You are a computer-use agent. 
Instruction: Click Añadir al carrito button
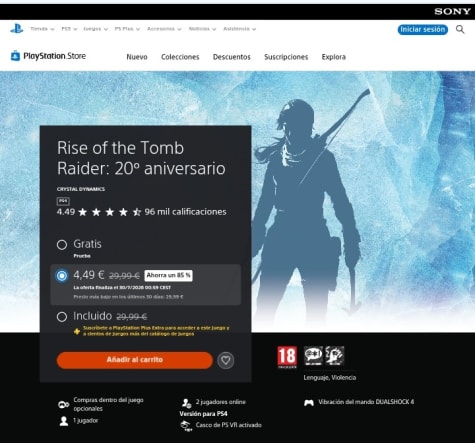135,360
